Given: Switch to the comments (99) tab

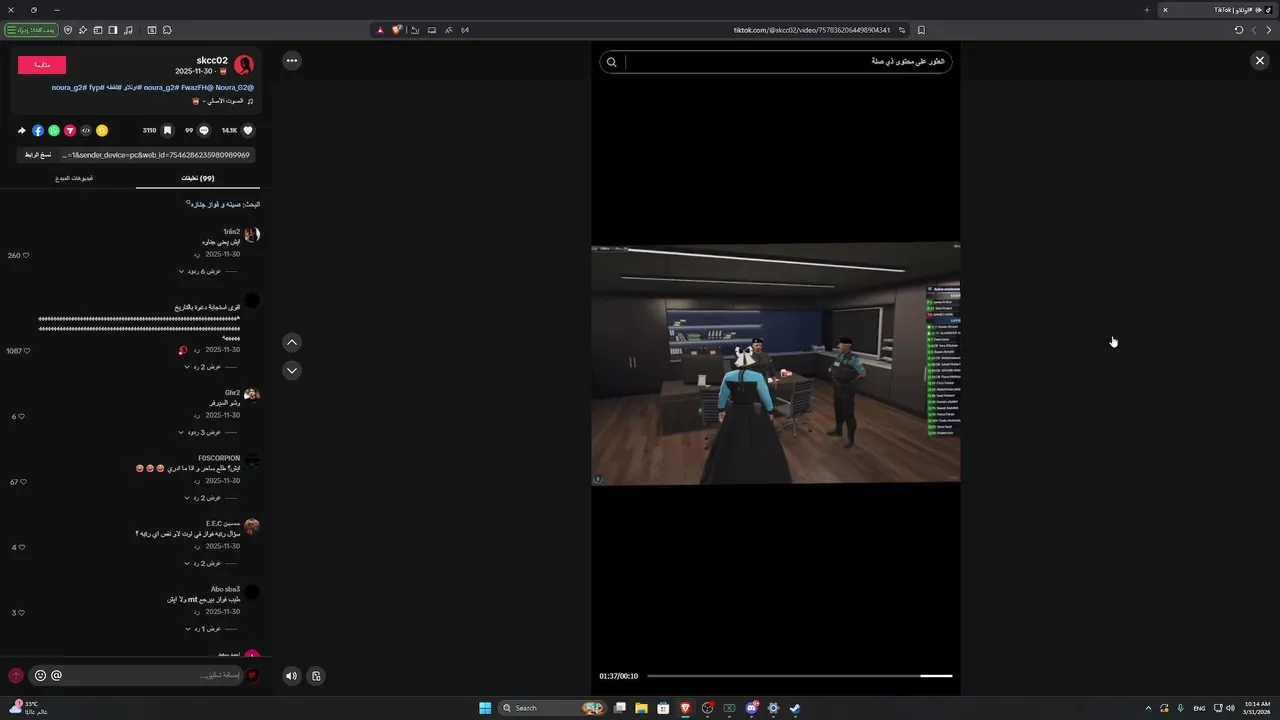Looking at the screenshot, I should pyautogui.click(x=197, y=178).
